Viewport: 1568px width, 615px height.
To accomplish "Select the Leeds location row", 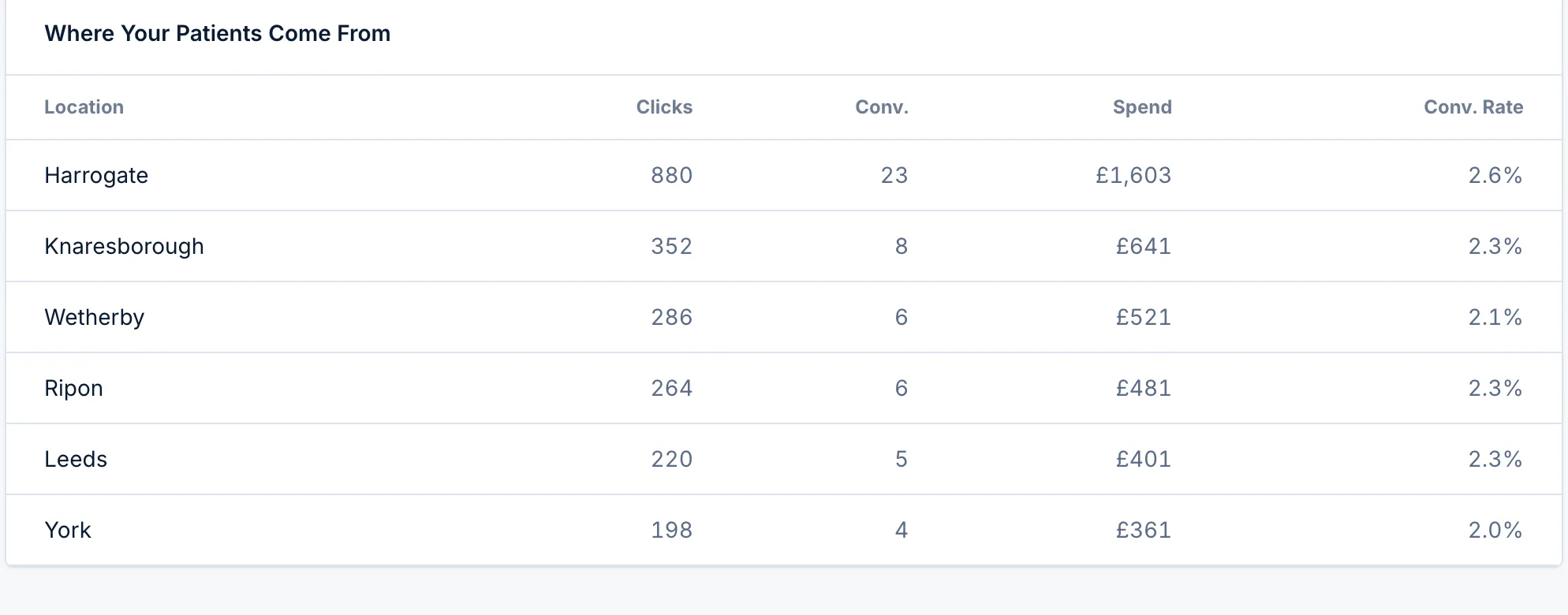I will click(x=784, y=459).
